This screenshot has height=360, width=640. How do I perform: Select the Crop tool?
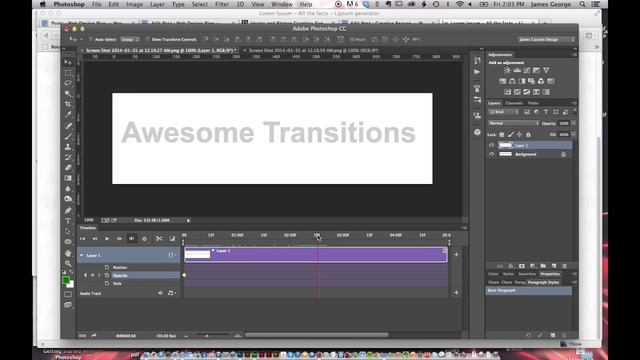click(68, 104)
